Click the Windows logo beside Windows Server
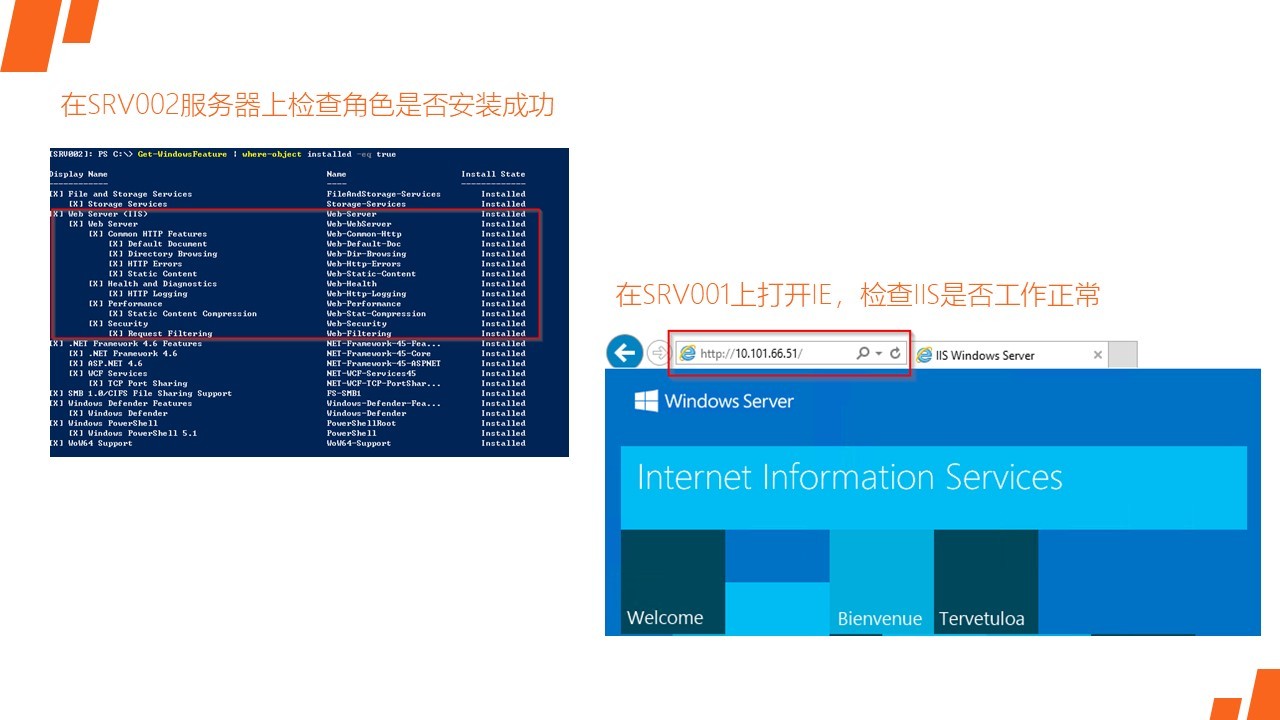Image resolution: width=1280 pixels, height=720 pixels. (x=646, y=401)
